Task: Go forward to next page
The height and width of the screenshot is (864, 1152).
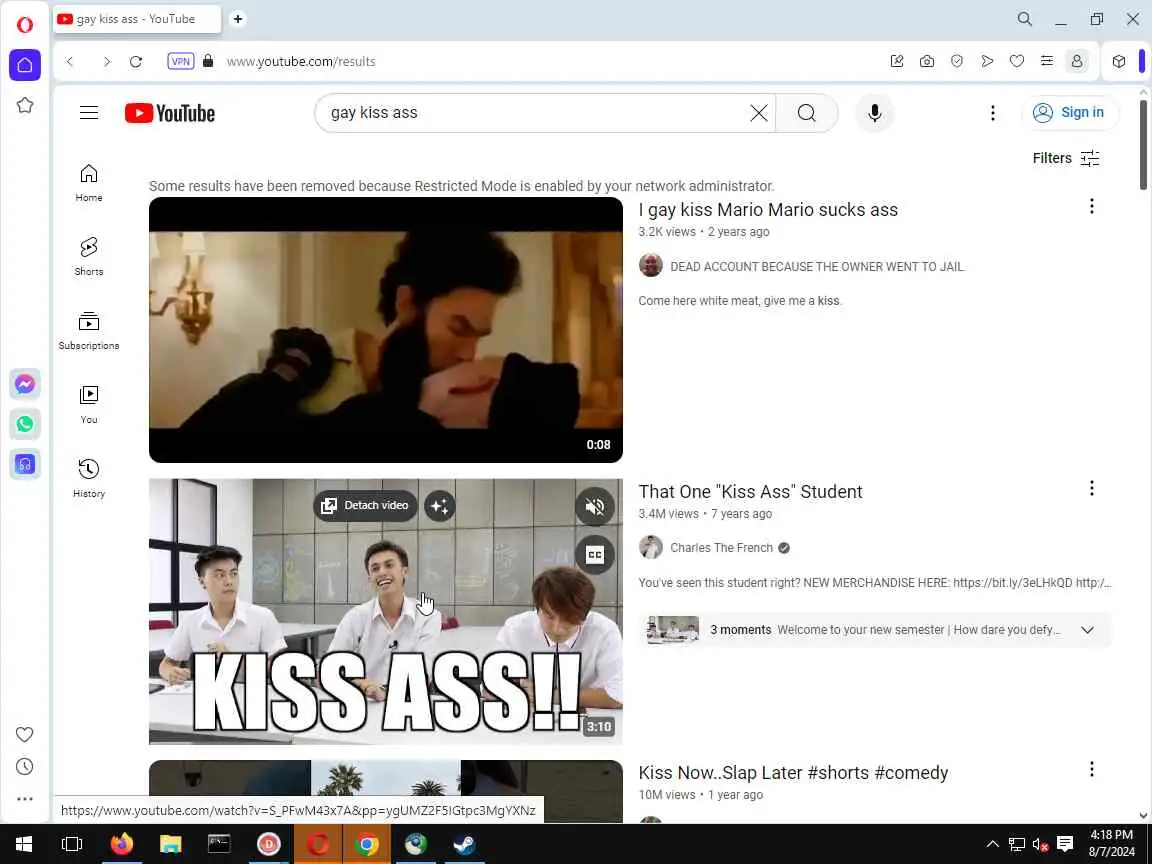Action: (107, 62)
